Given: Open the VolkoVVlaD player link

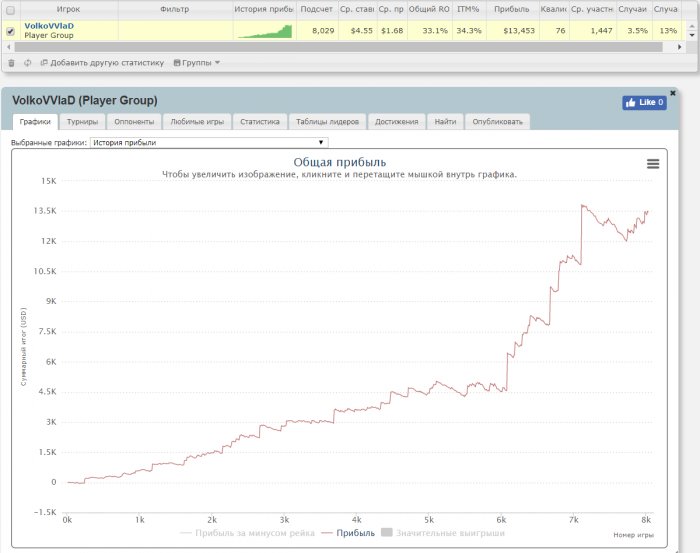Looking at the screenshot, I should tap(49, 26).
